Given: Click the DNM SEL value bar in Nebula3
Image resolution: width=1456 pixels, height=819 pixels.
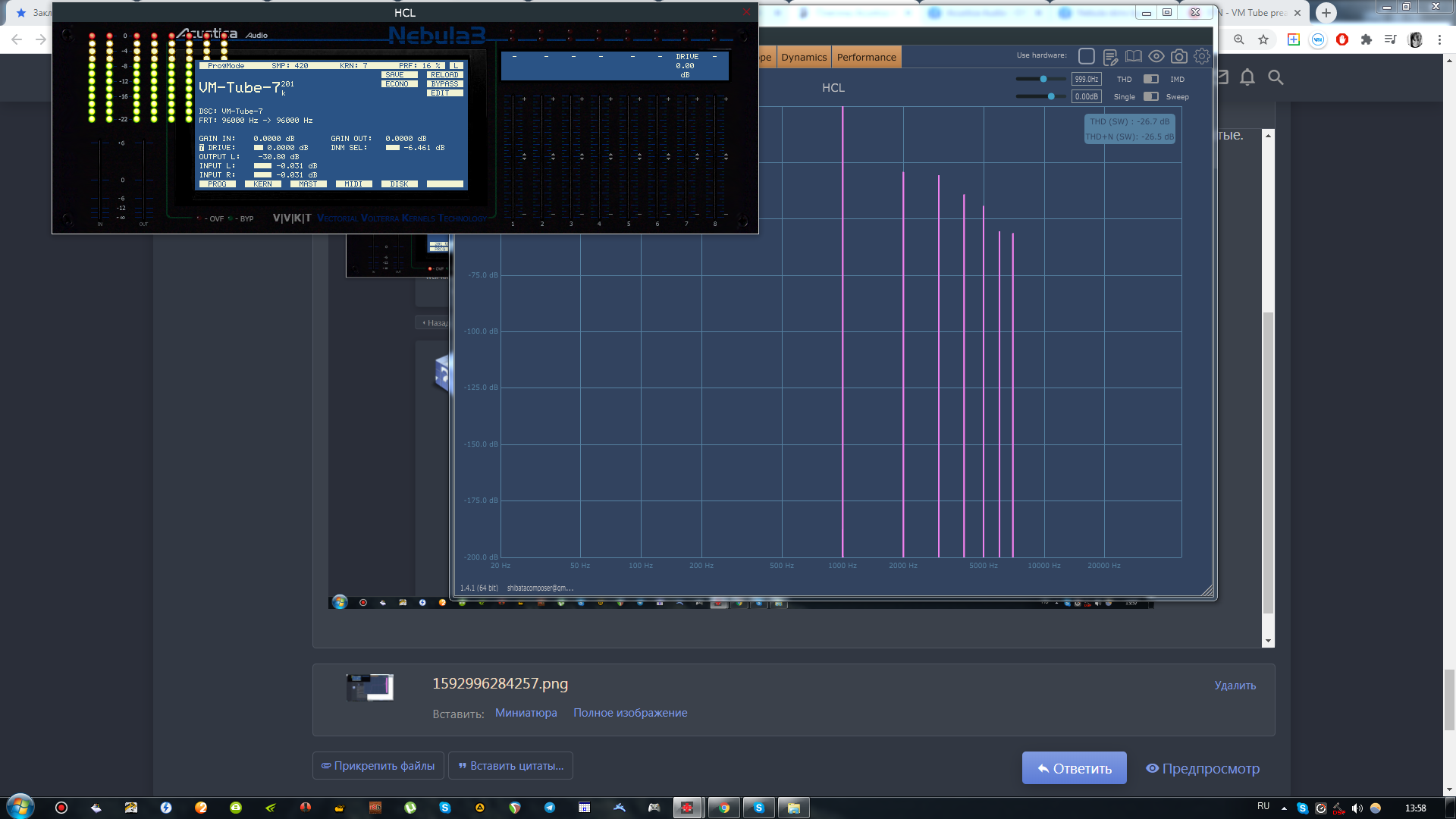Looking at the screenshot, I should pos(392,148).
